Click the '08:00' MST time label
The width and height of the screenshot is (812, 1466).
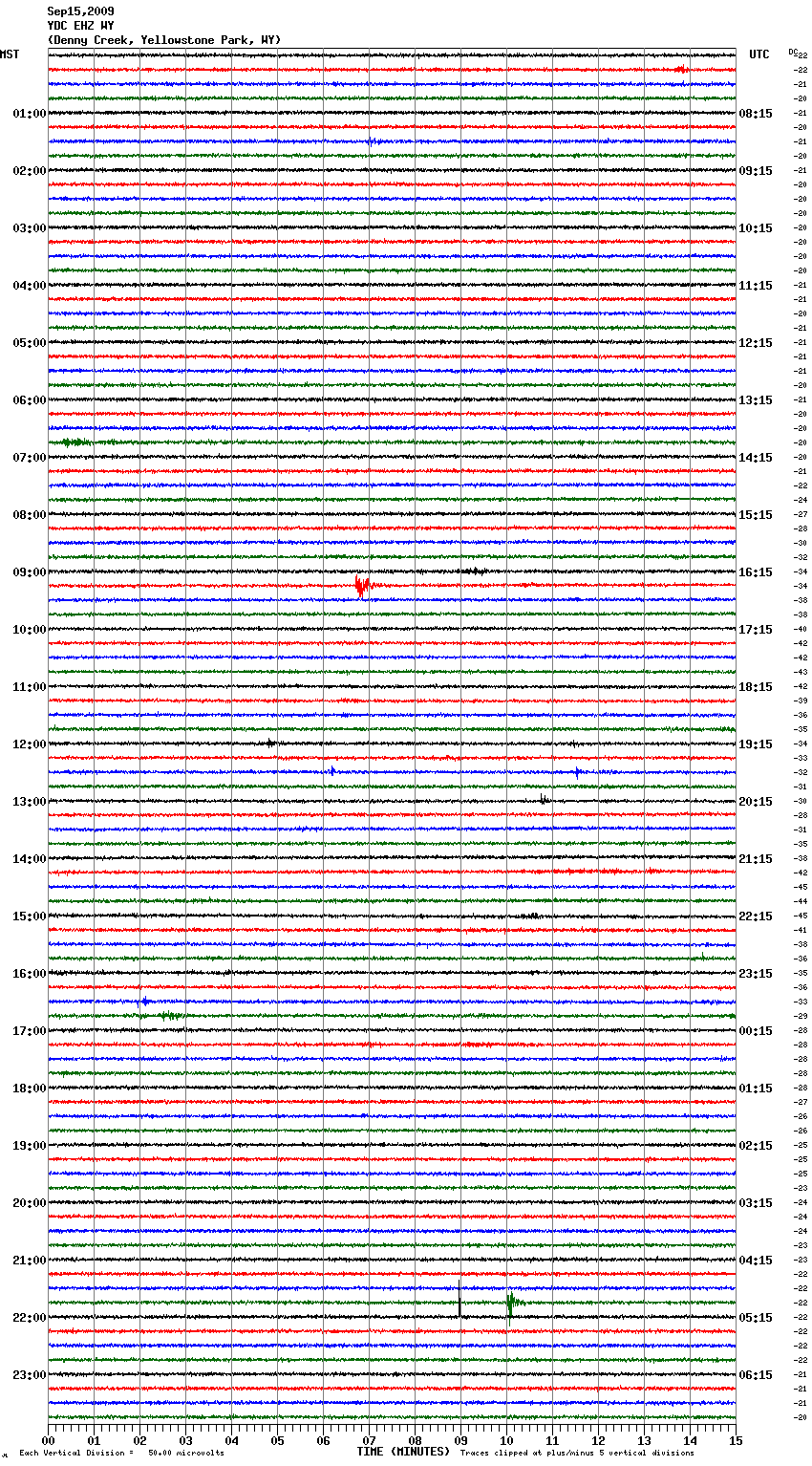coord(30,515)
